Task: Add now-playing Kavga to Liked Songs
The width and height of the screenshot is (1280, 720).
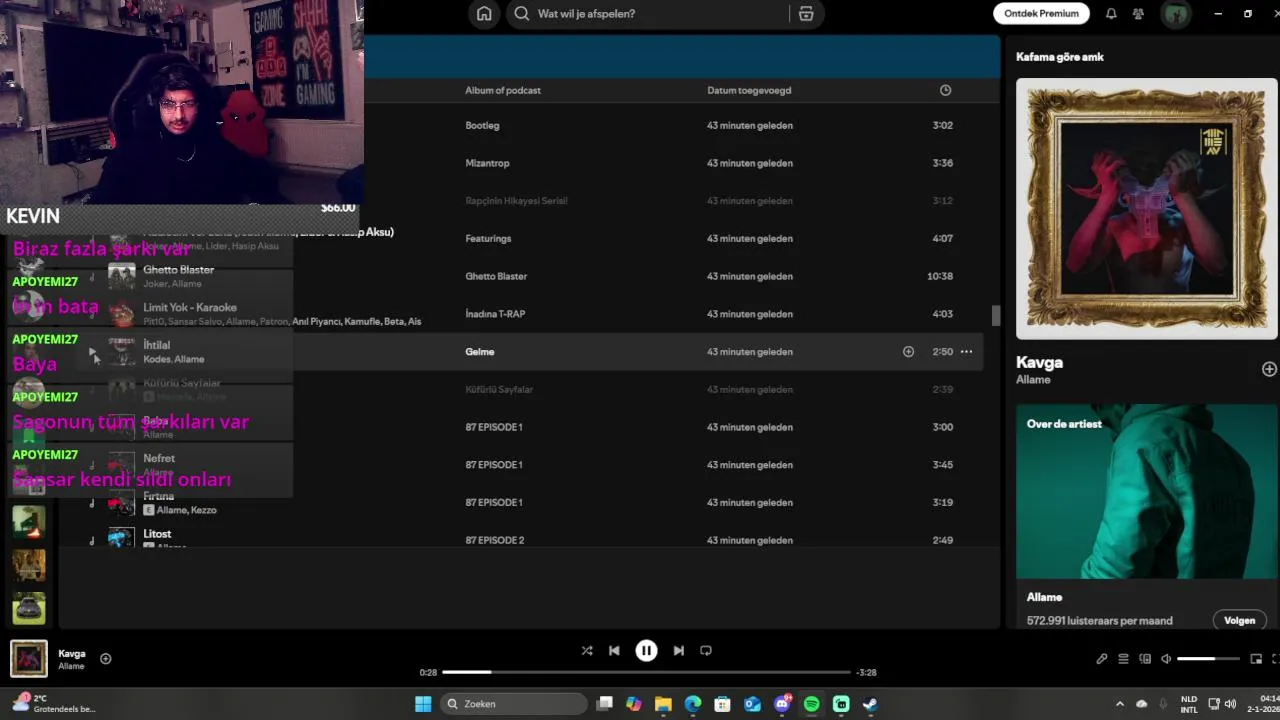Action: (105, 658)
